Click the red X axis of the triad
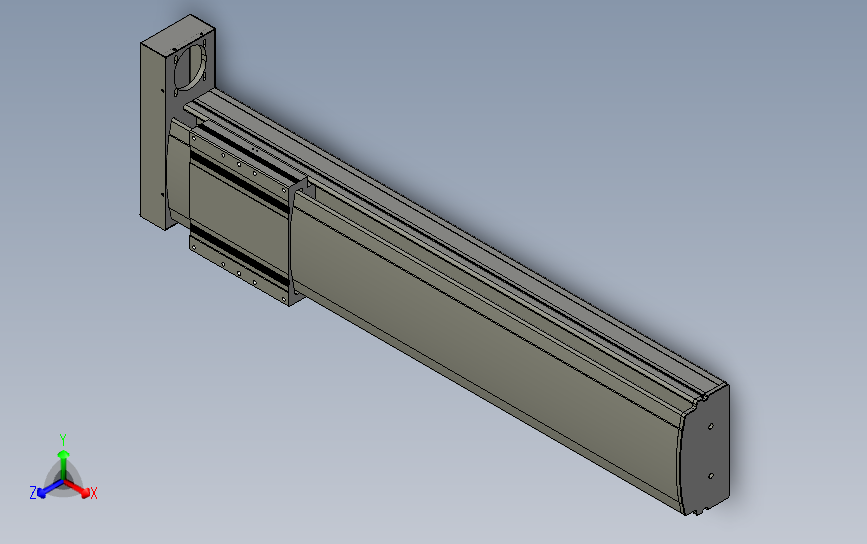Viewport: 867px width, 544px height. [77, 488]
